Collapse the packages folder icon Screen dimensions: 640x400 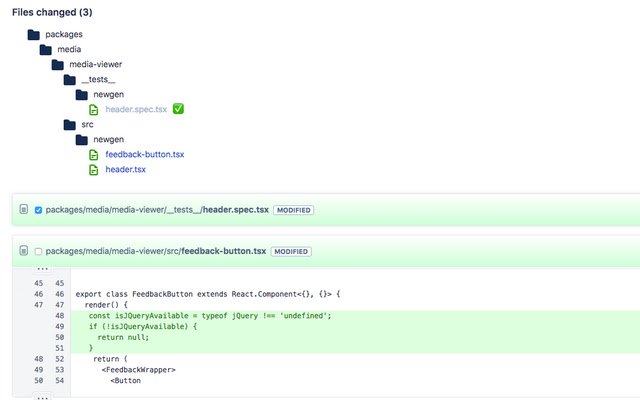(33, 35)
